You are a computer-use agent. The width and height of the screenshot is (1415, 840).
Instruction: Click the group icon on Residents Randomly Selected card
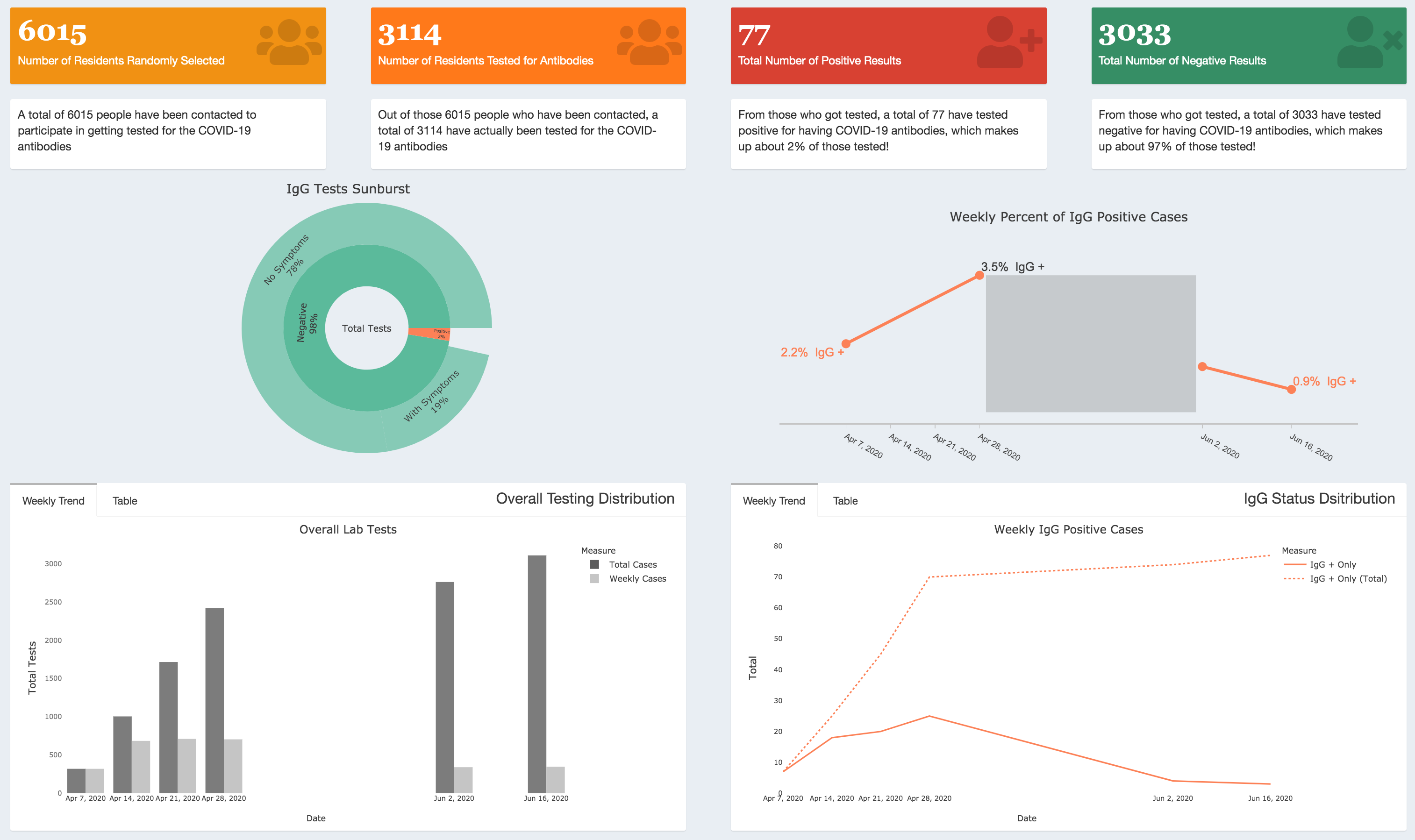(x=289, y=42)
